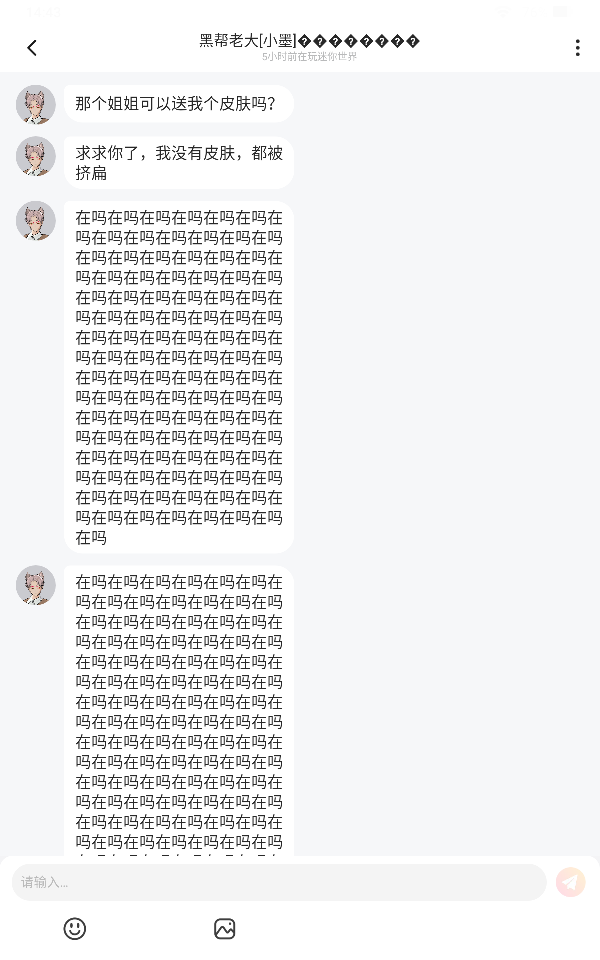The image size is (600, 960).
Task: Open the emoji smiley picker
Action: [75, 929]
